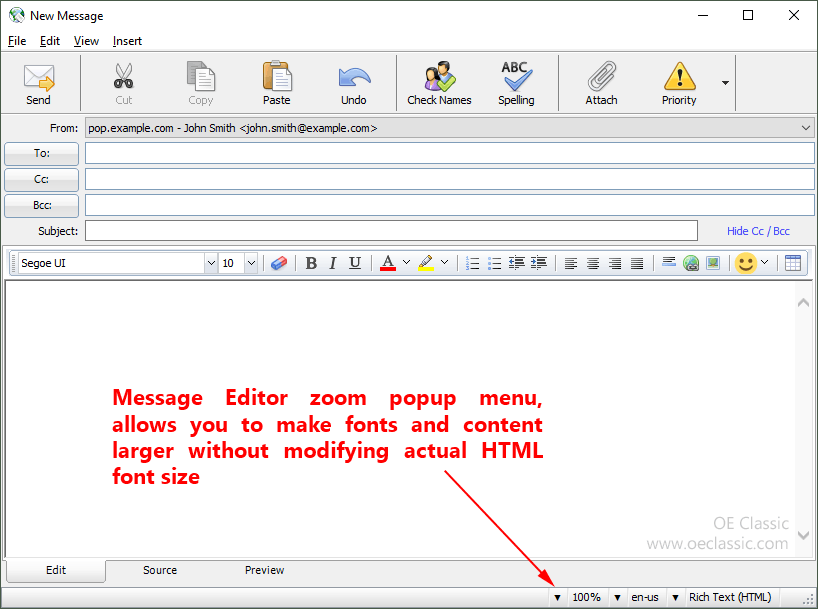
Task: Click in the To recipient field
Action: point(450,153)
